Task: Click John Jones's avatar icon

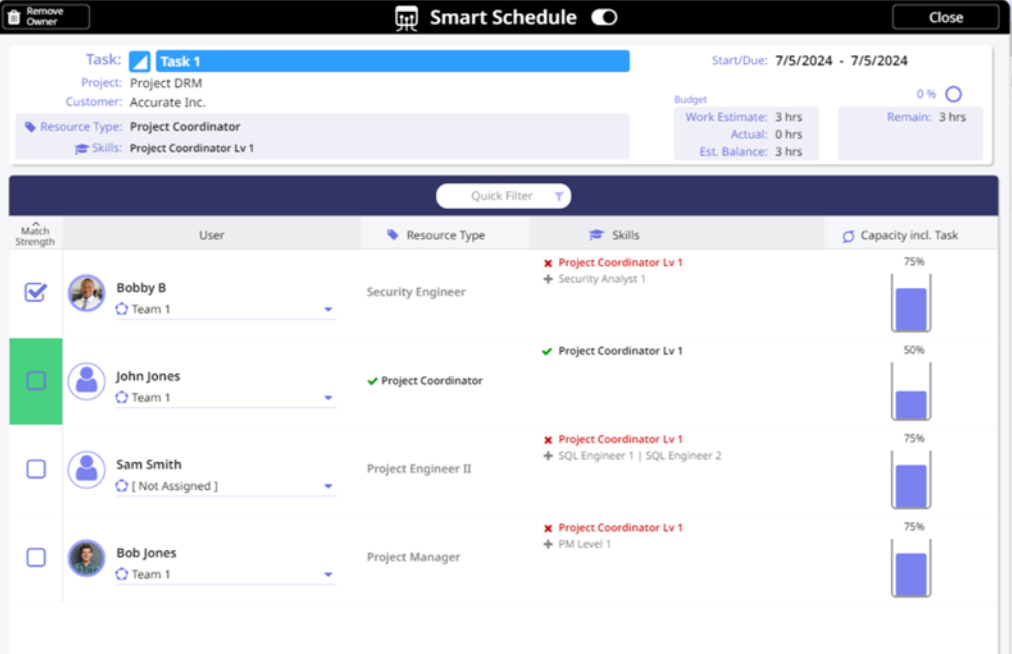Action: click(x=87, y=381)
